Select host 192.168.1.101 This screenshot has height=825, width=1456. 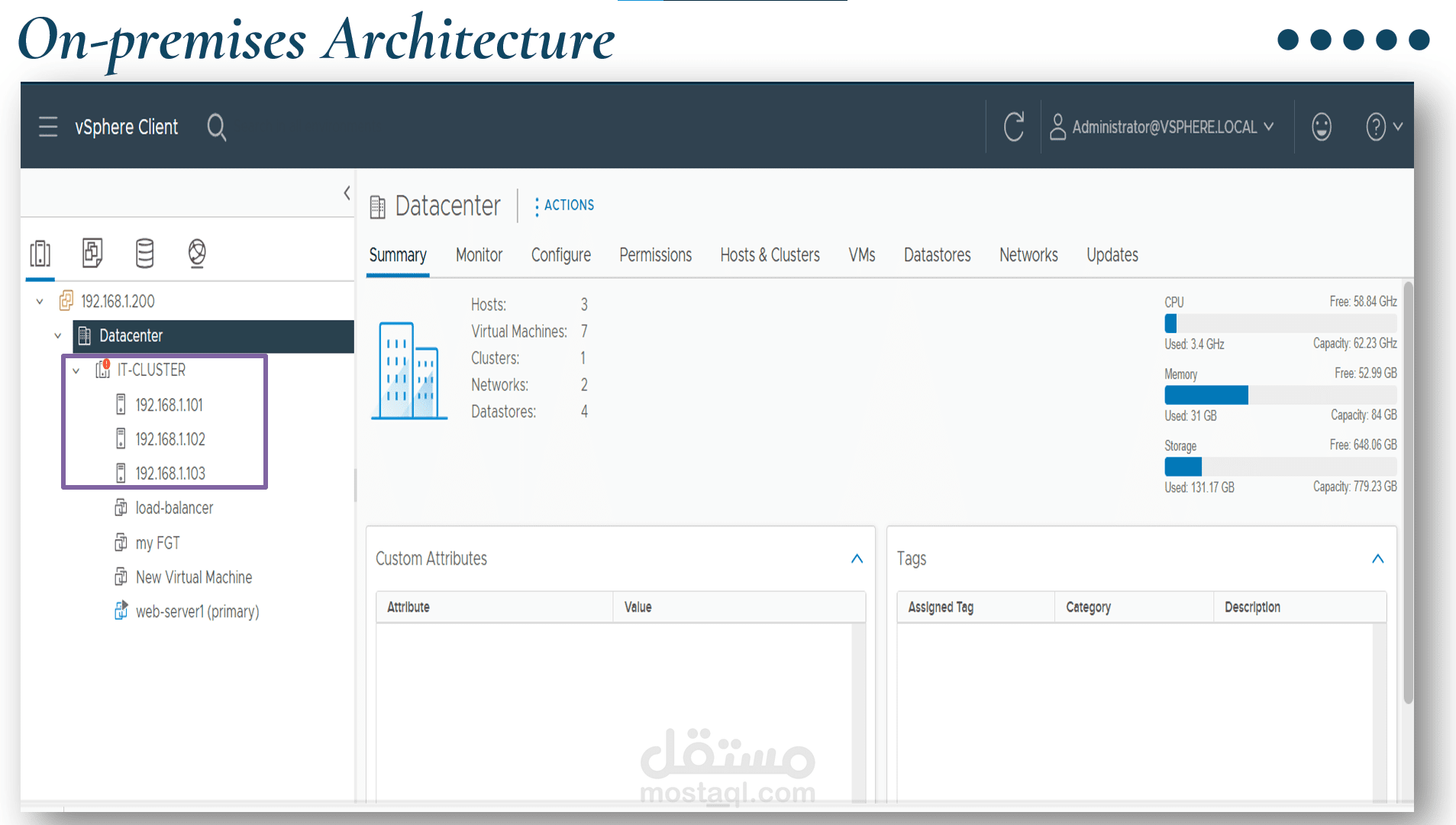[x=169, y=405]
